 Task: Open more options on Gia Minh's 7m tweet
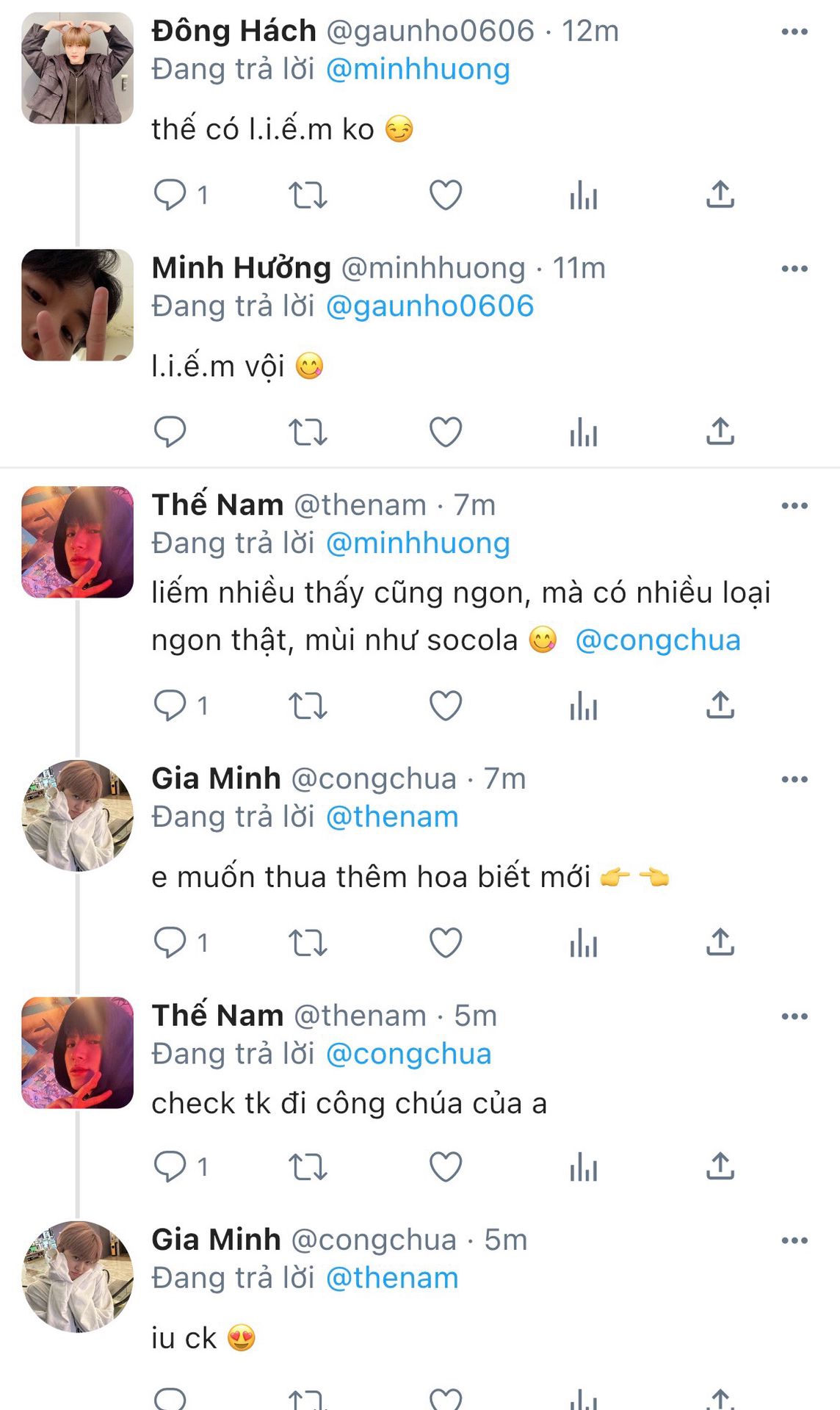click(x=794, y=779)
